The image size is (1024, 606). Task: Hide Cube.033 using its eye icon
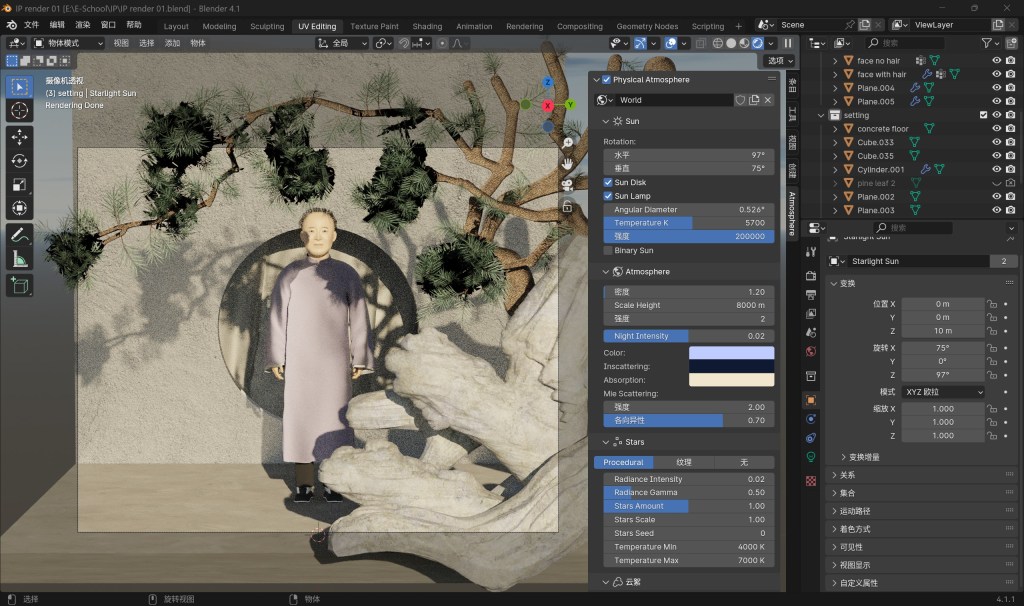996,142
